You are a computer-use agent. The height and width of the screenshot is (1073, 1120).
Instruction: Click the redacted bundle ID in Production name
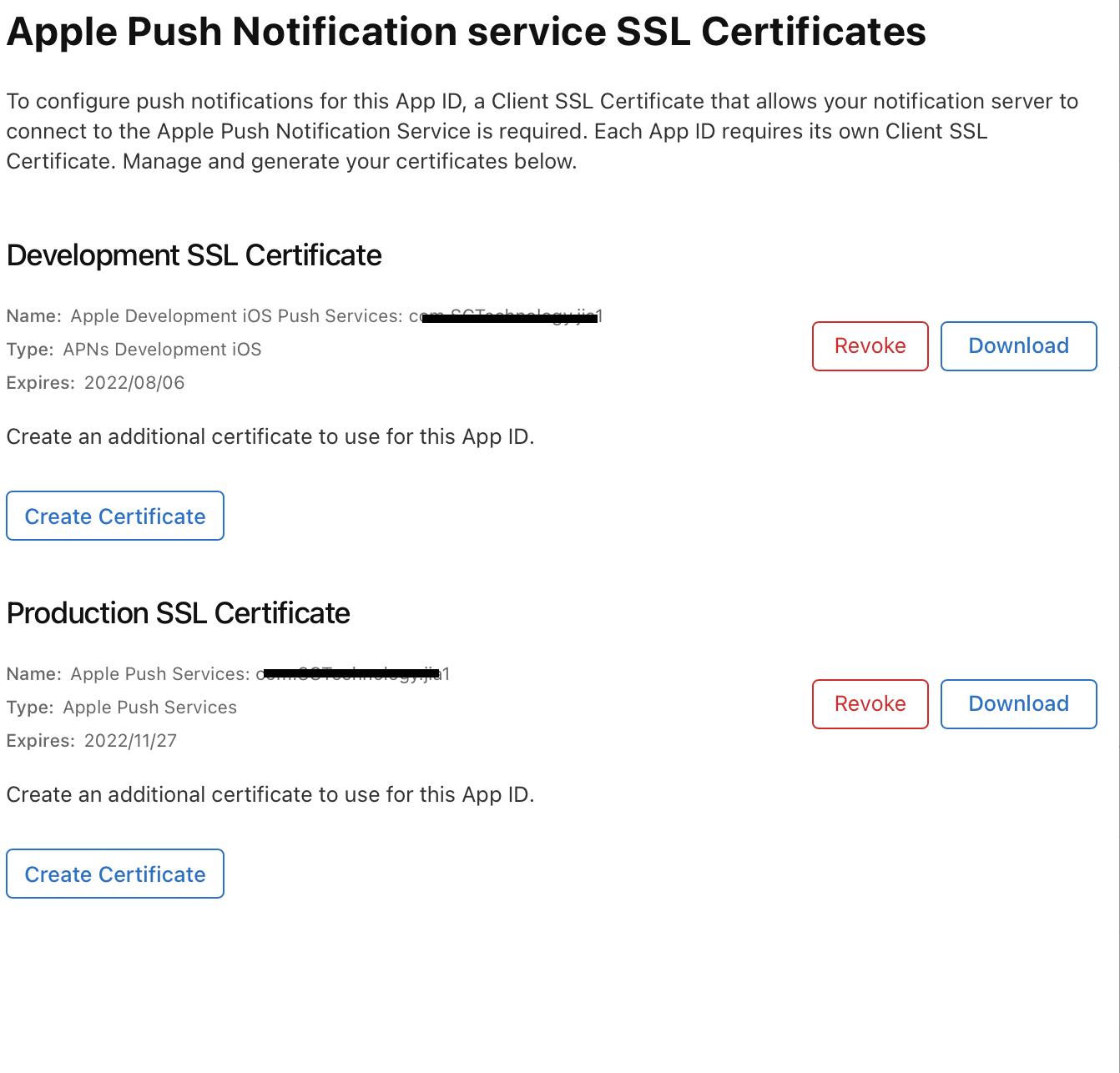(352, 674)
